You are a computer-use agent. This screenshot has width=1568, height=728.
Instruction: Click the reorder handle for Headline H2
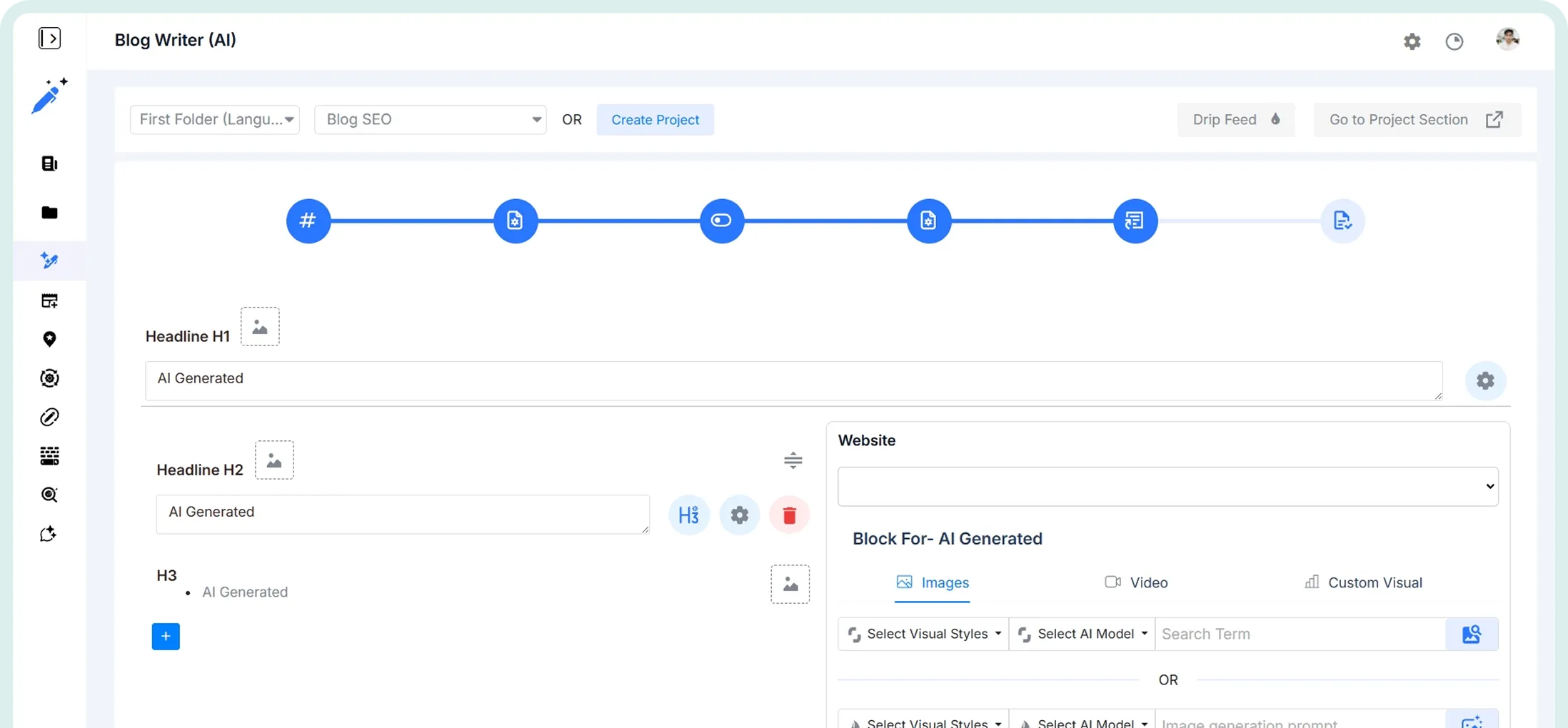click(793, 460)
